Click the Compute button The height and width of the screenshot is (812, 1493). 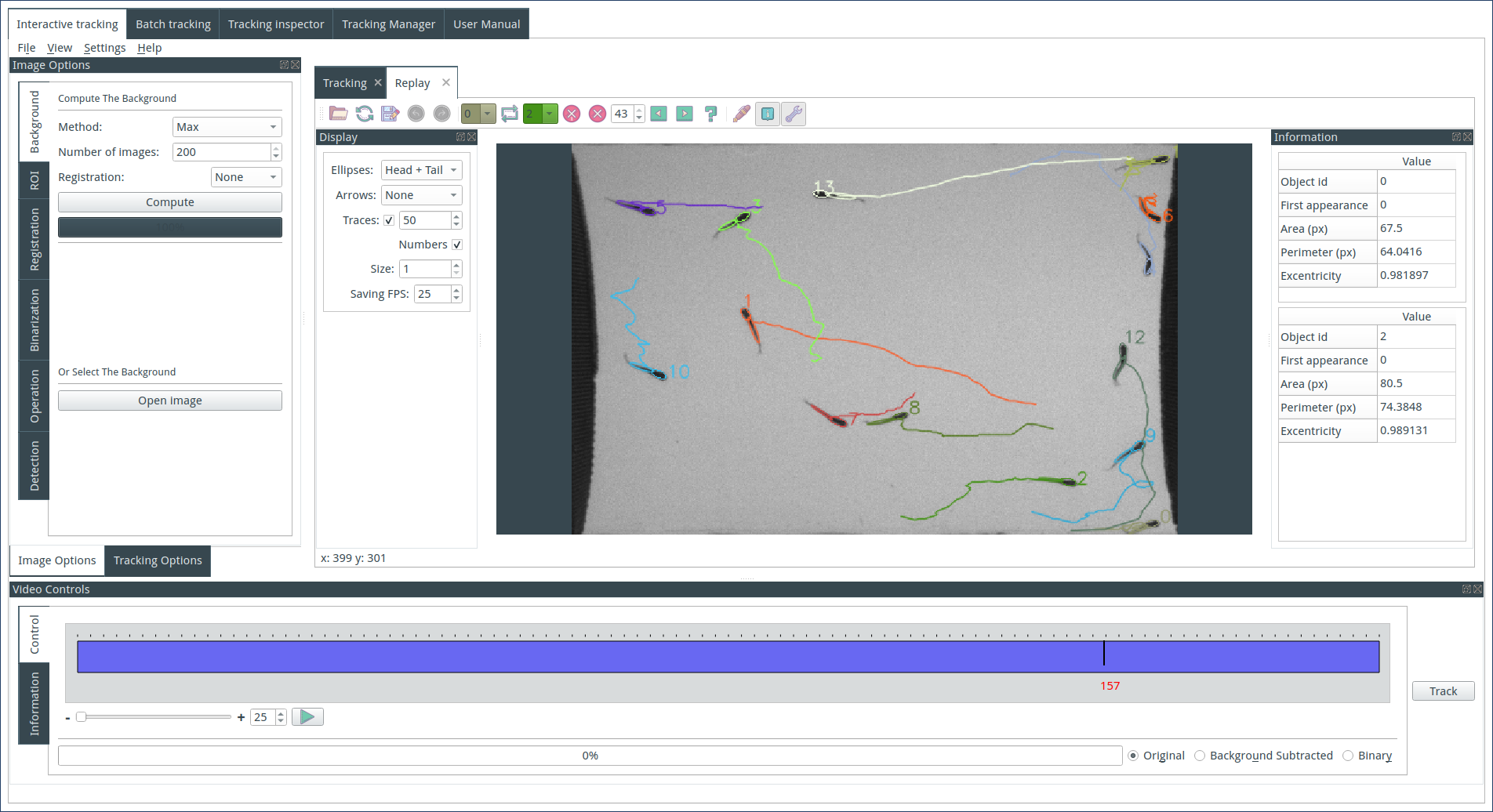[170, 202]
